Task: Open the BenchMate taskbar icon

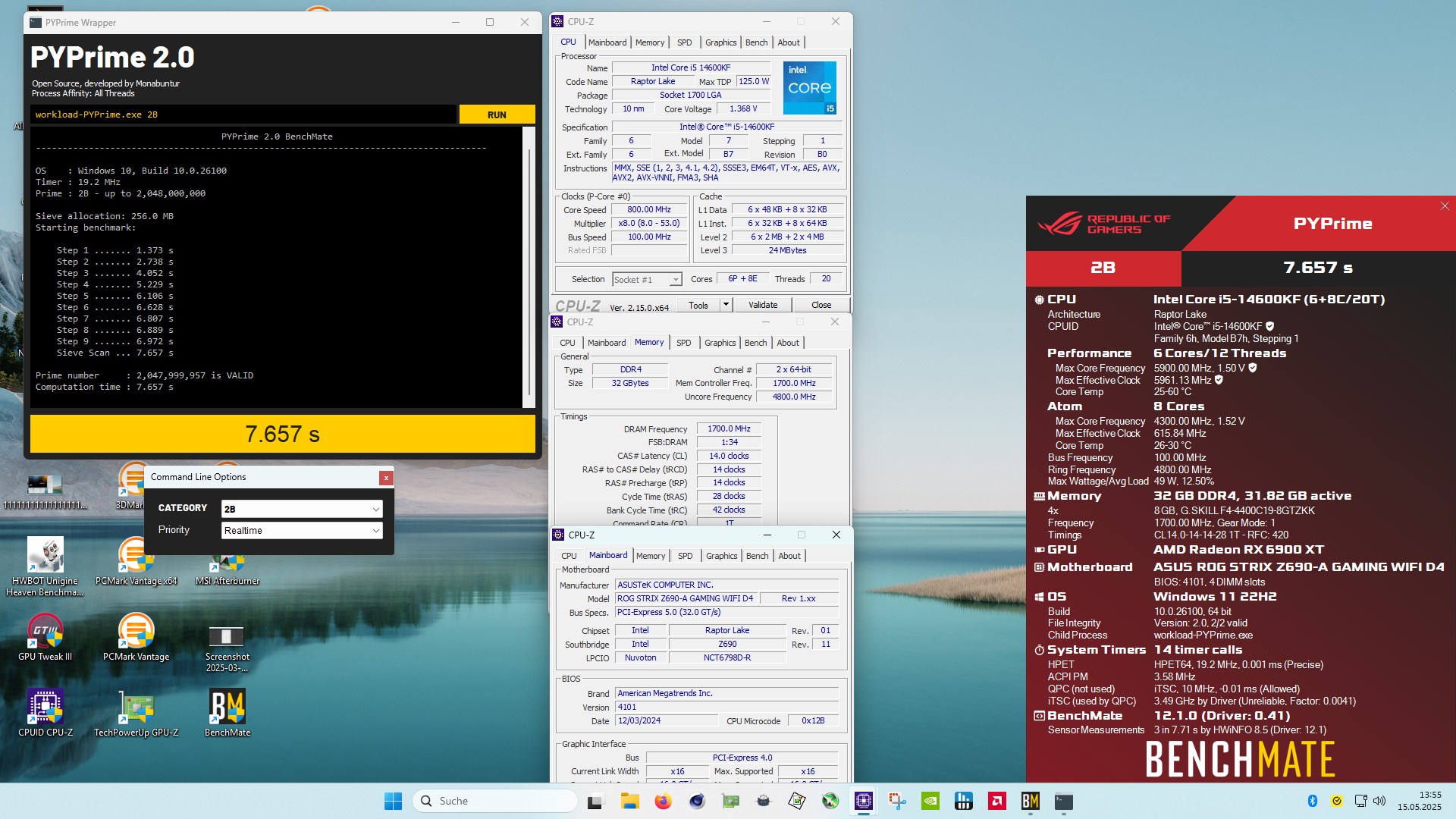Action: click(1031, 801)
